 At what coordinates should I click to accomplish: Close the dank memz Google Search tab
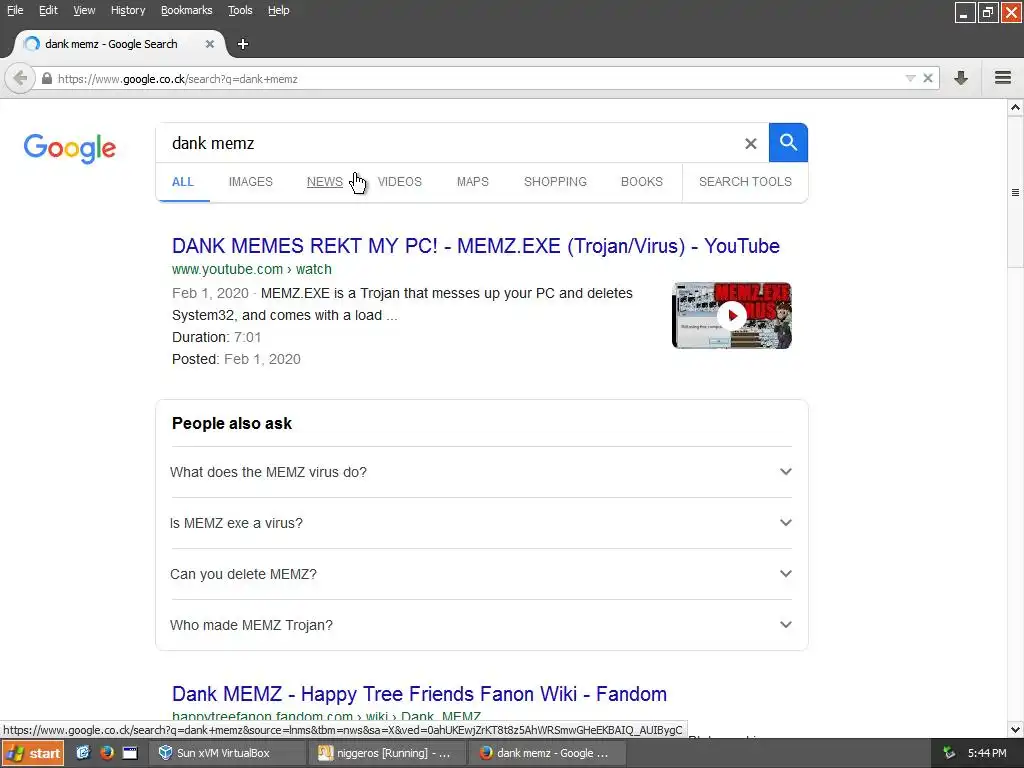(210, 44)
